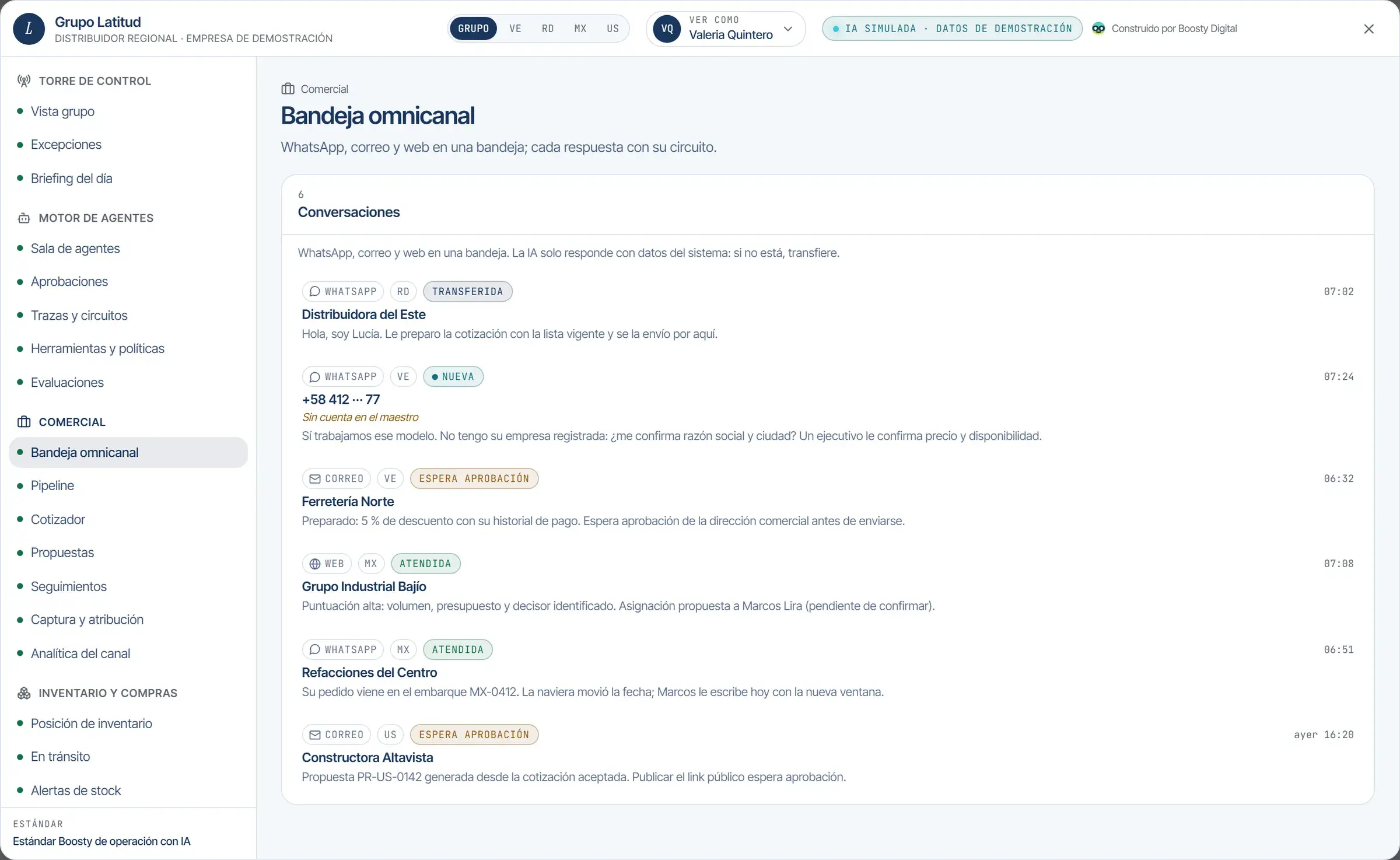The width and height of the screenshot is (1400, 860).
Task: Open the +58 412 ··· 77 conversation
Action: (x=828, y=405)
